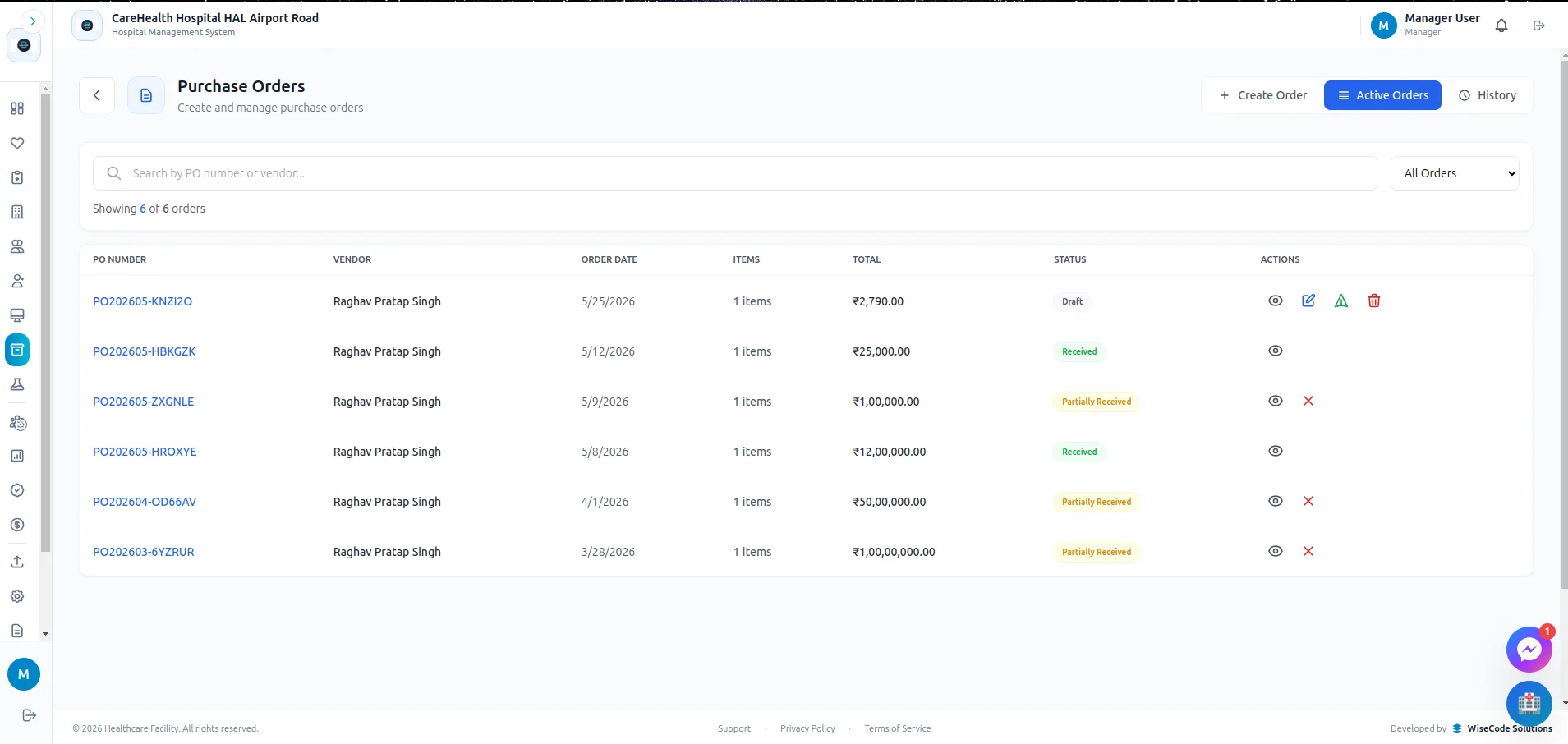
Task: Open the group of people icon in sidebar
Action: click(17, 246)
